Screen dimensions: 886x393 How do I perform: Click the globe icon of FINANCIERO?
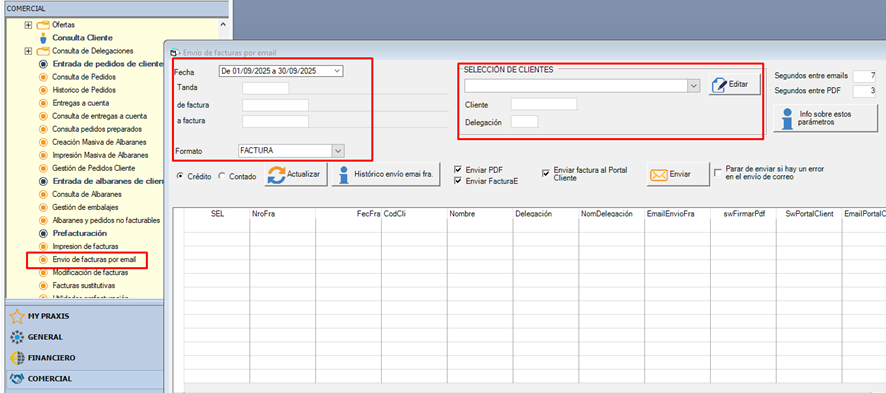point(18,358)
